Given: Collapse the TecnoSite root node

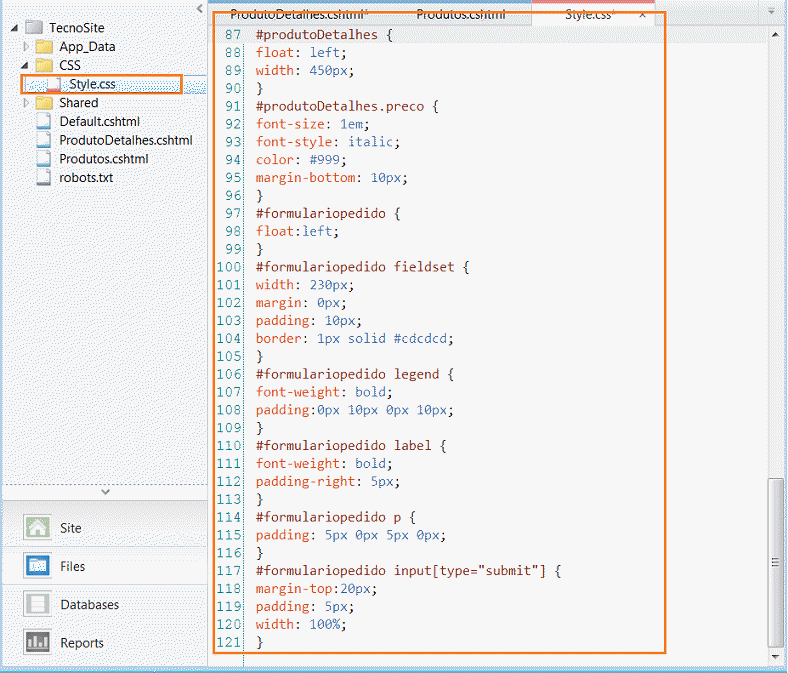Looking at the screenshot, I should 15,28.
